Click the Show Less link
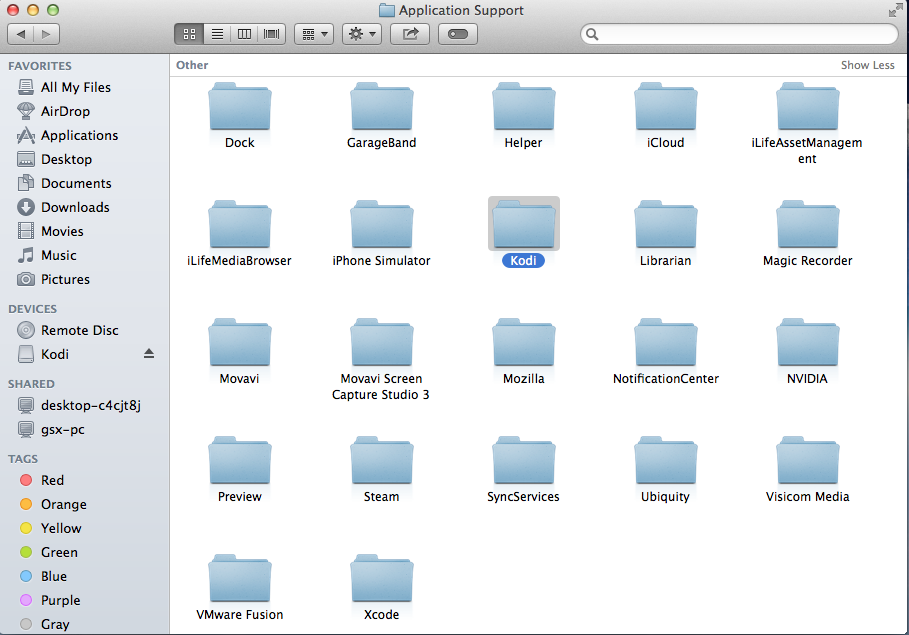 coord(867,64)
